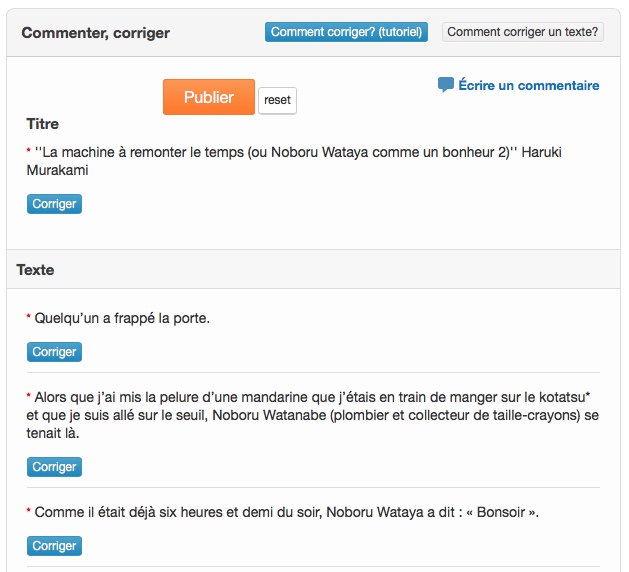Click Corriger below the "Bonsoir" sentence
This screenshot has height=572, width=629.
(x=54, y=546)
